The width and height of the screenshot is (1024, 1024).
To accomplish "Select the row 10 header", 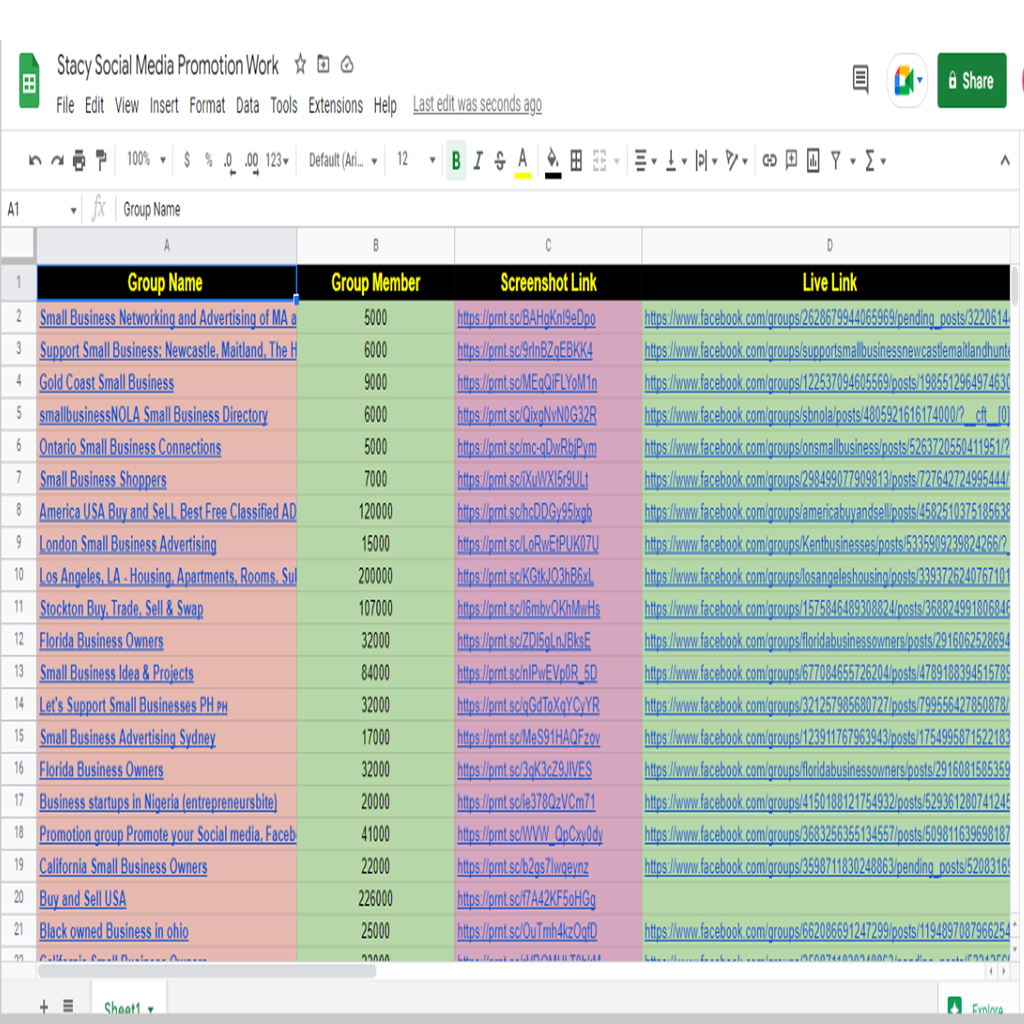I will click(x=18, y=575).
